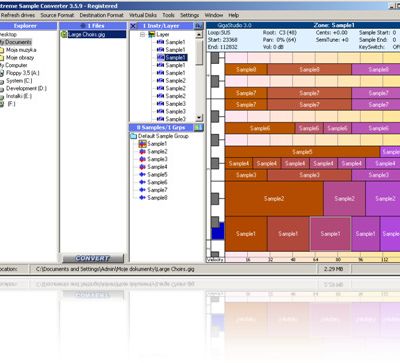Viewport: 400px width, 363px height.
Task: Select the gray-outlined pink Sample1 zone
Action: click(330, 234)
